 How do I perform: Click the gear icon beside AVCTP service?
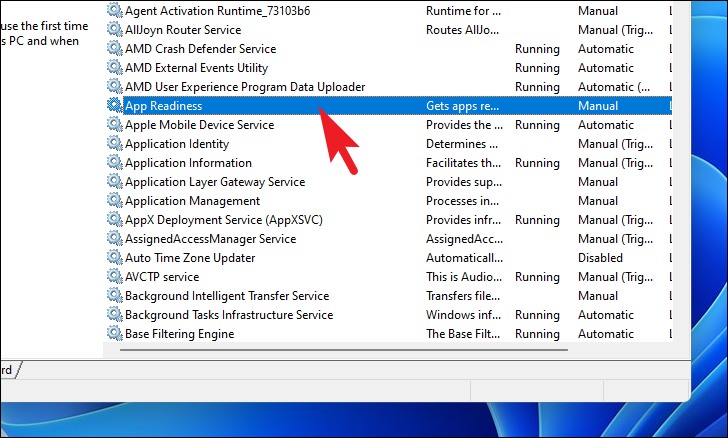(x=115, y=276)
